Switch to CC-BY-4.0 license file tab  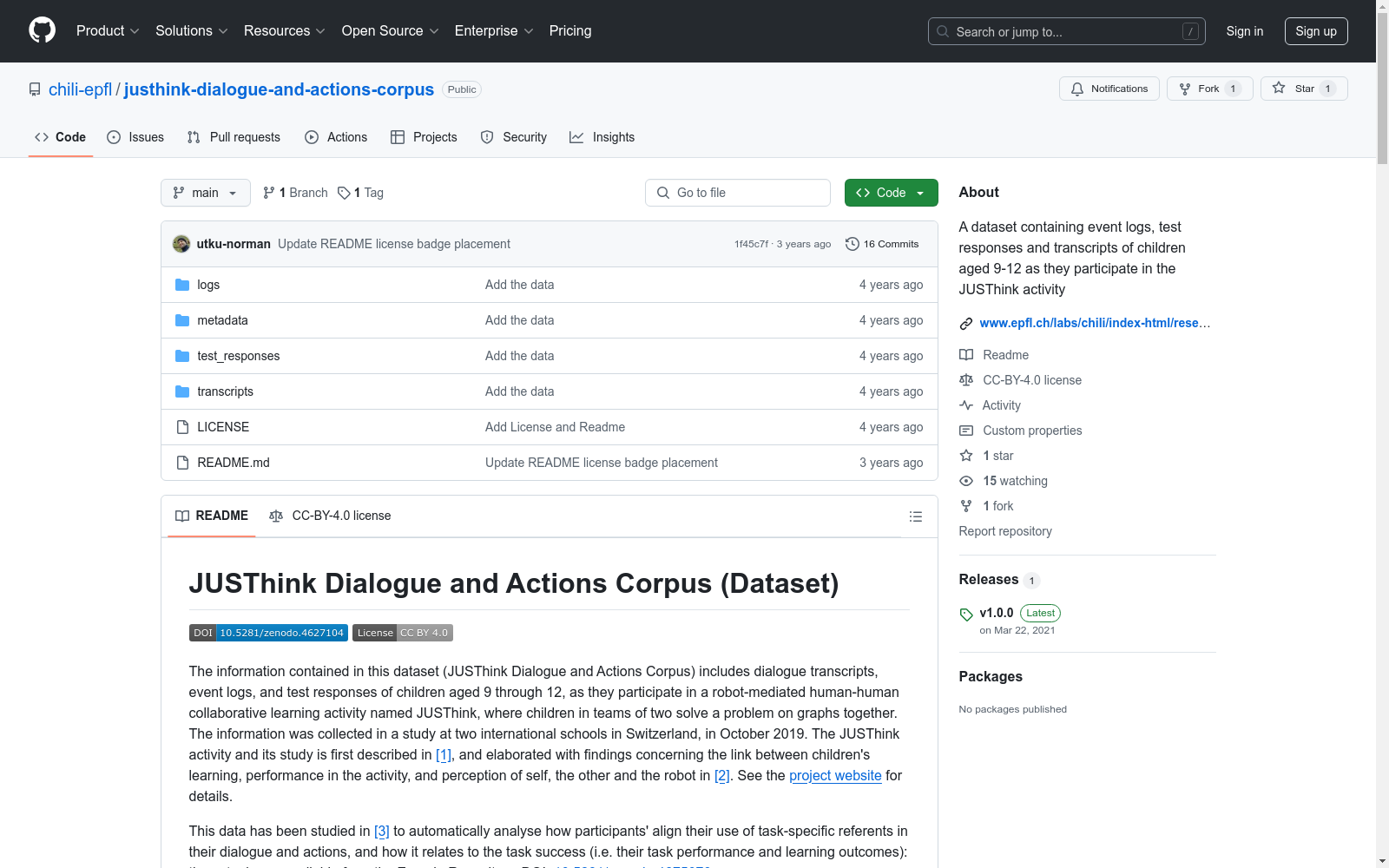(330, 516)
